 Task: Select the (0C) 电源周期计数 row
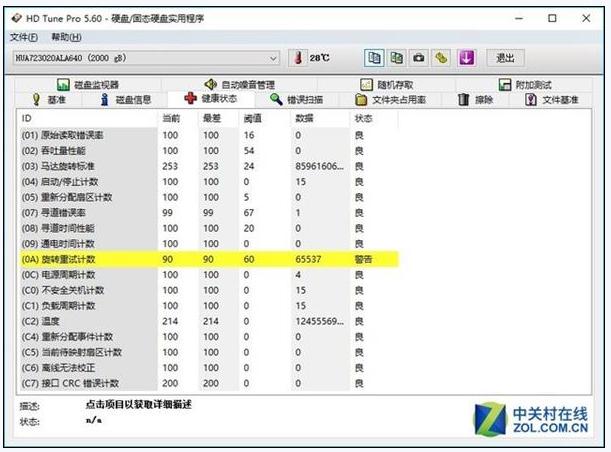pos(208,275)
